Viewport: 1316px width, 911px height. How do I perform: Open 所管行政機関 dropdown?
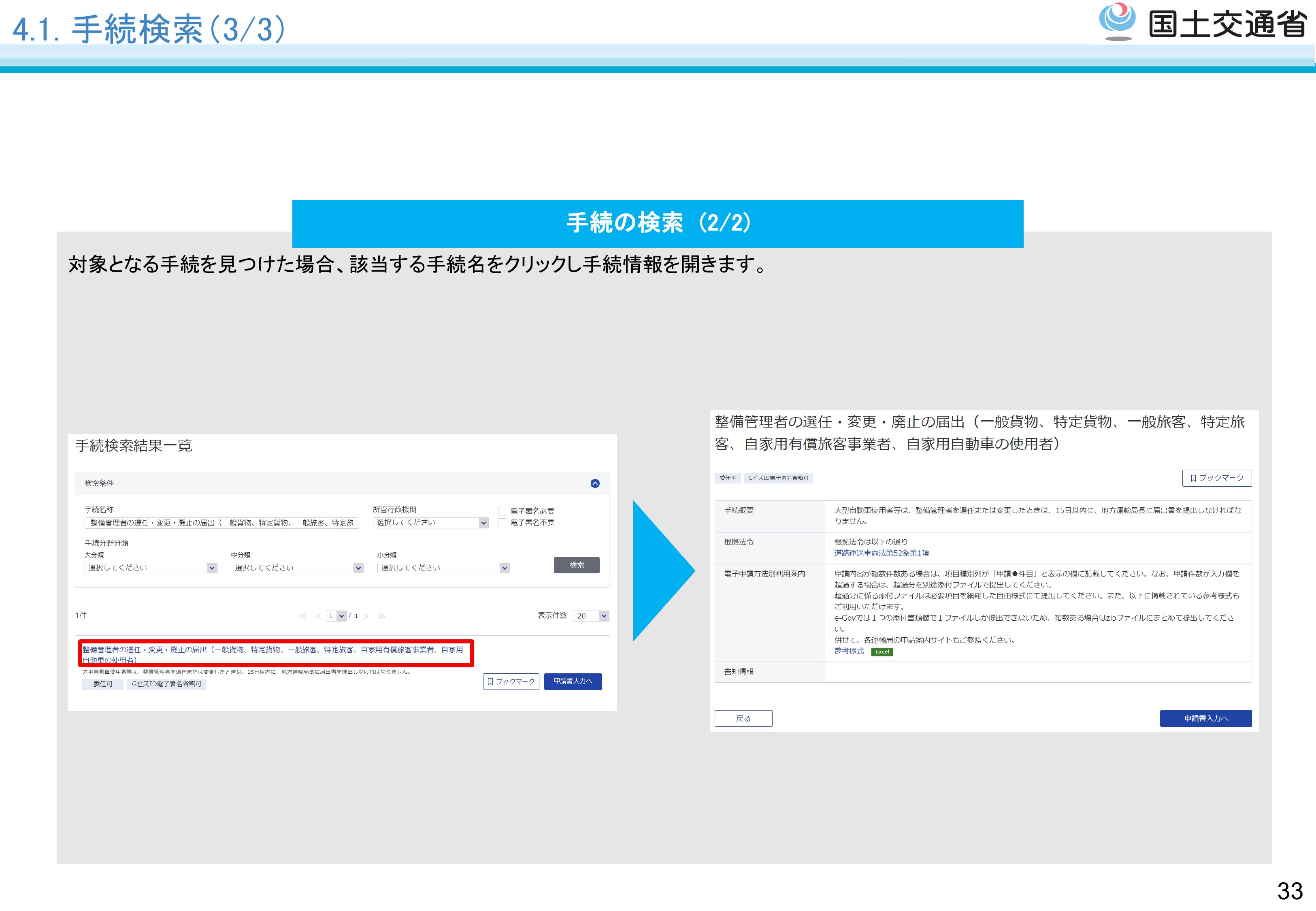pyautogui.click(x=430, y=523)
